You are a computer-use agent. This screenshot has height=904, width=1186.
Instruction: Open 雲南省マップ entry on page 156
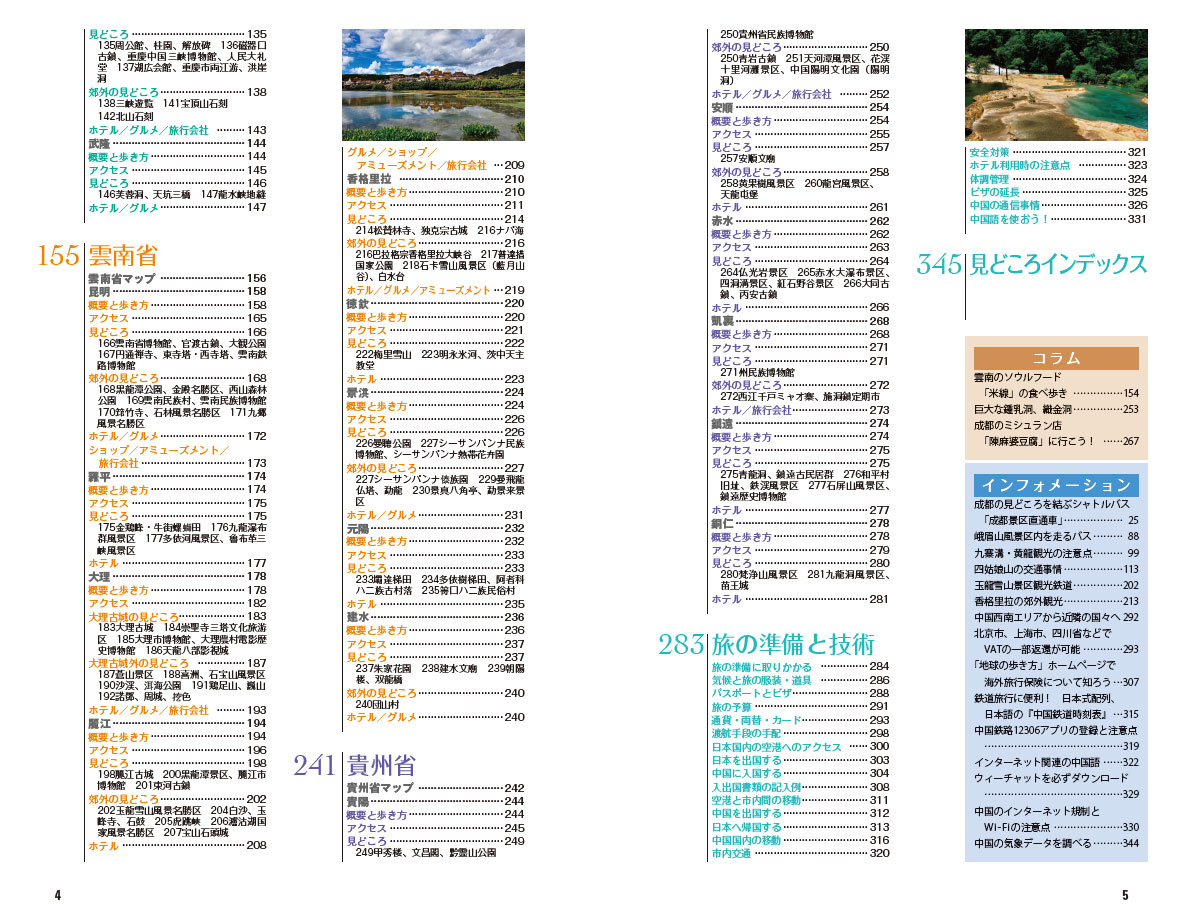click(x=121, y=278)
